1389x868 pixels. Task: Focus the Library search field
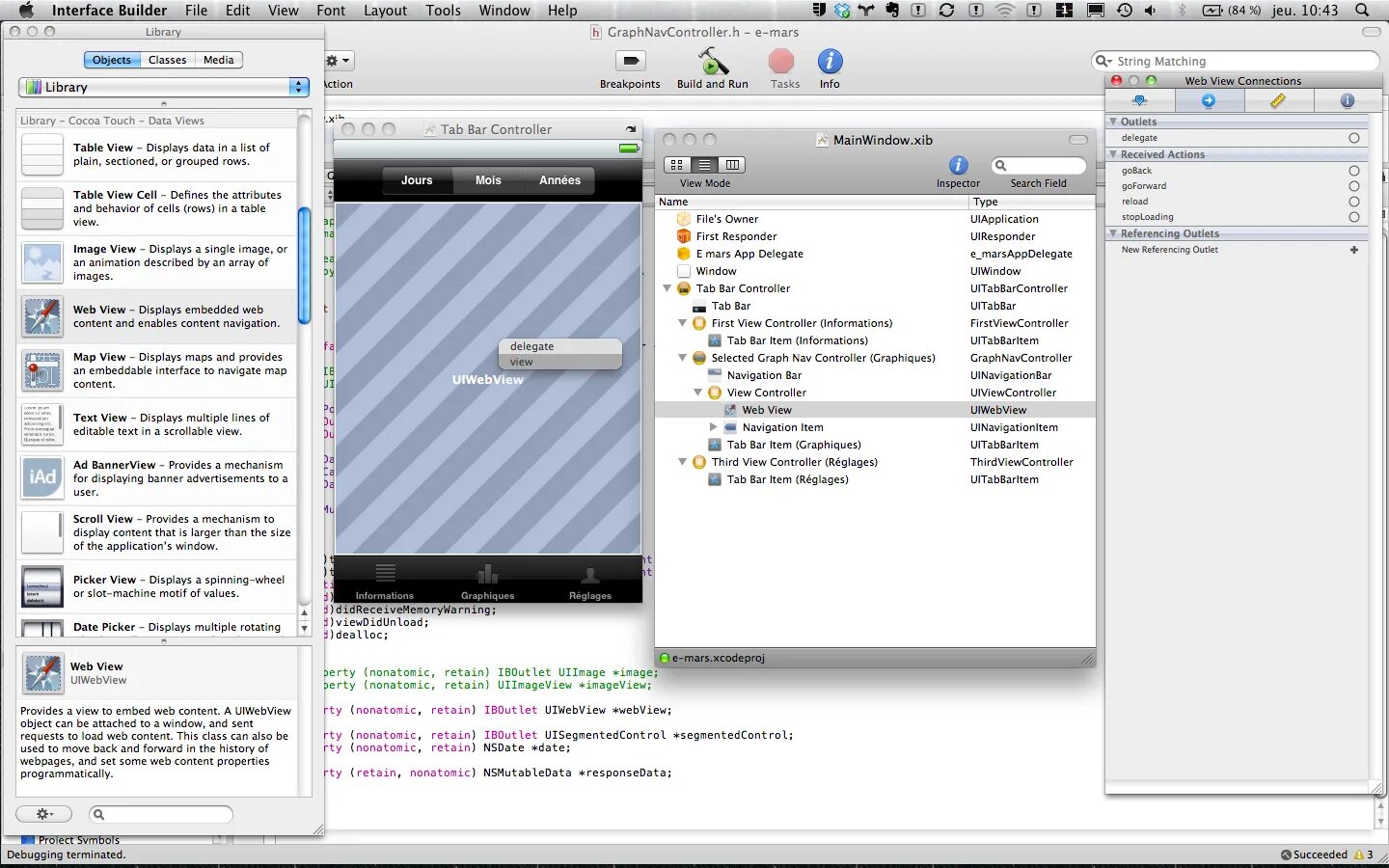(x=161, y=814)
